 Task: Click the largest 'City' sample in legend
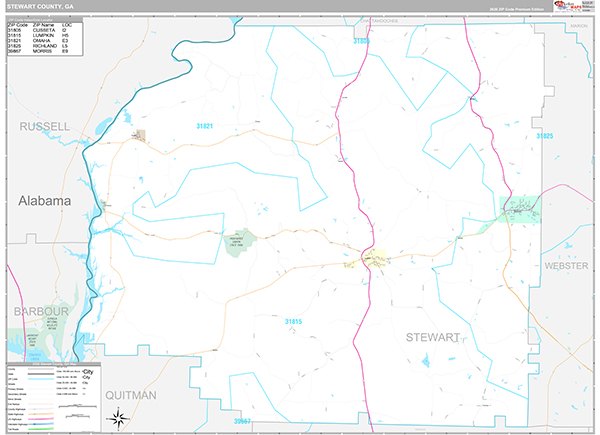pyautogui.click(x=88, y=371)
